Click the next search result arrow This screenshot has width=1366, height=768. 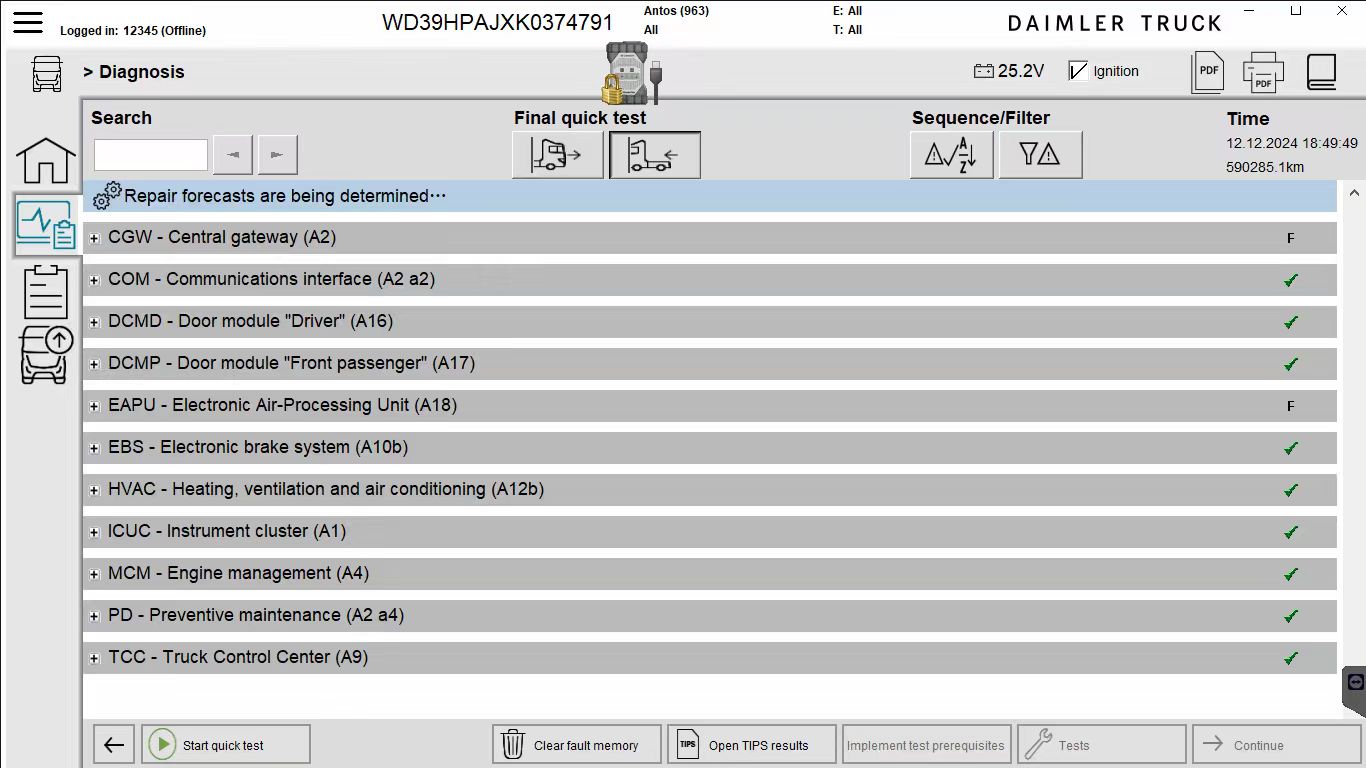tap(278, 155)
